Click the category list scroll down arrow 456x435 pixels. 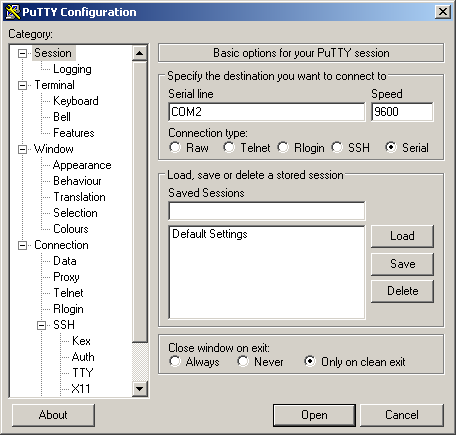[x=140, y=389]
